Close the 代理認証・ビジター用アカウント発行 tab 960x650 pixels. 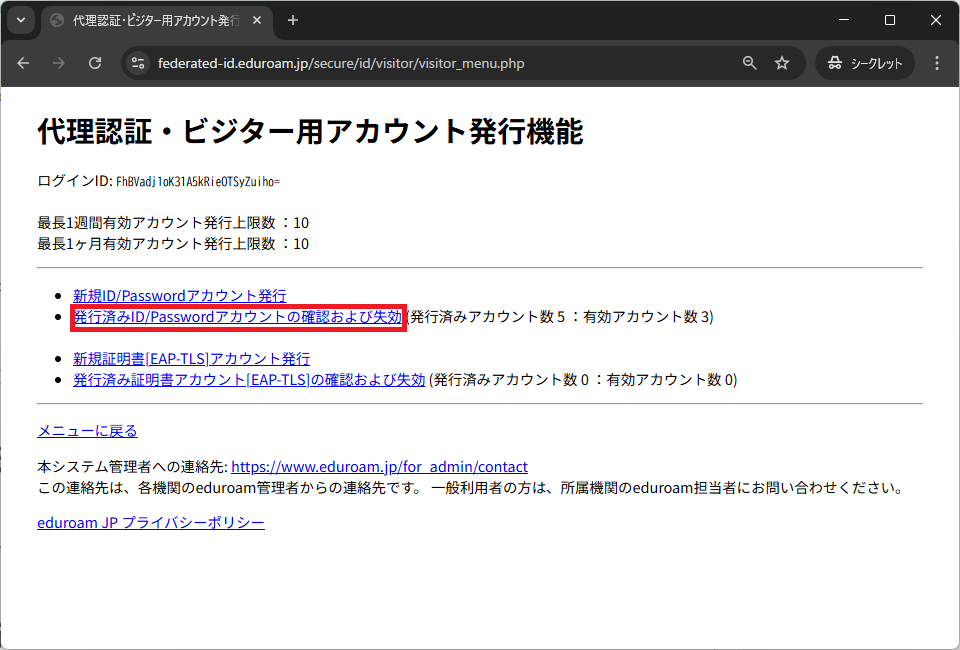point(257,20)
